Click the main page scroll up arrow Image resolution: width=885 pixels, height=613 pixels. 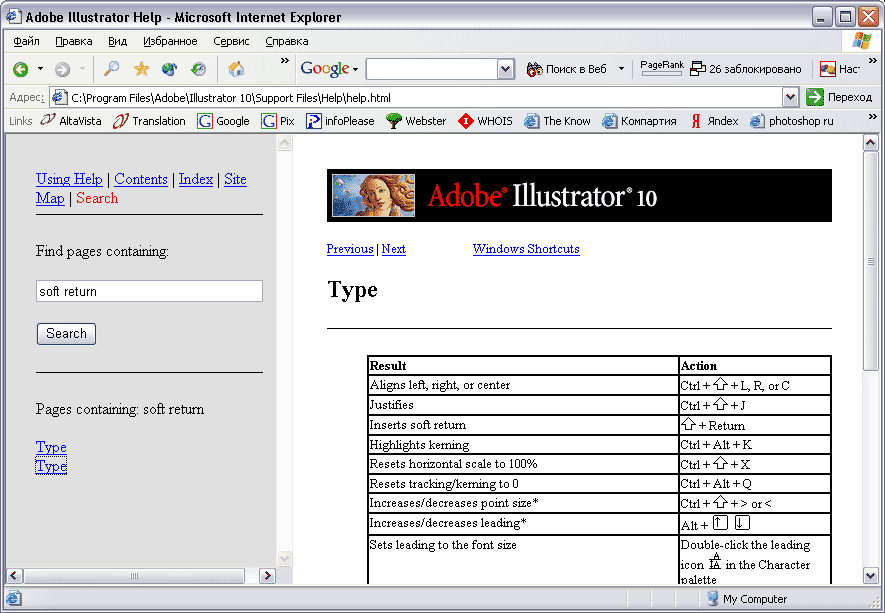870,143
